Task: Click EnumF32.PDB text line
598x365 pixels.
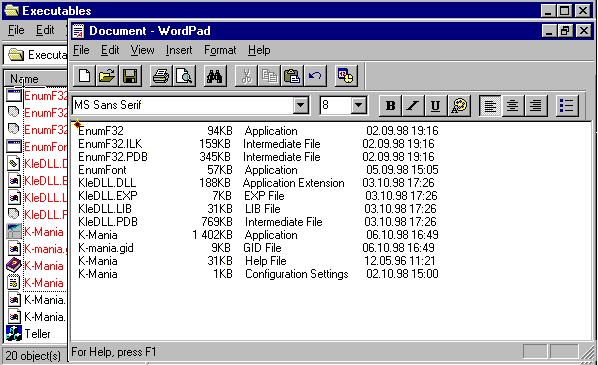Action: [x=113, y=157]
